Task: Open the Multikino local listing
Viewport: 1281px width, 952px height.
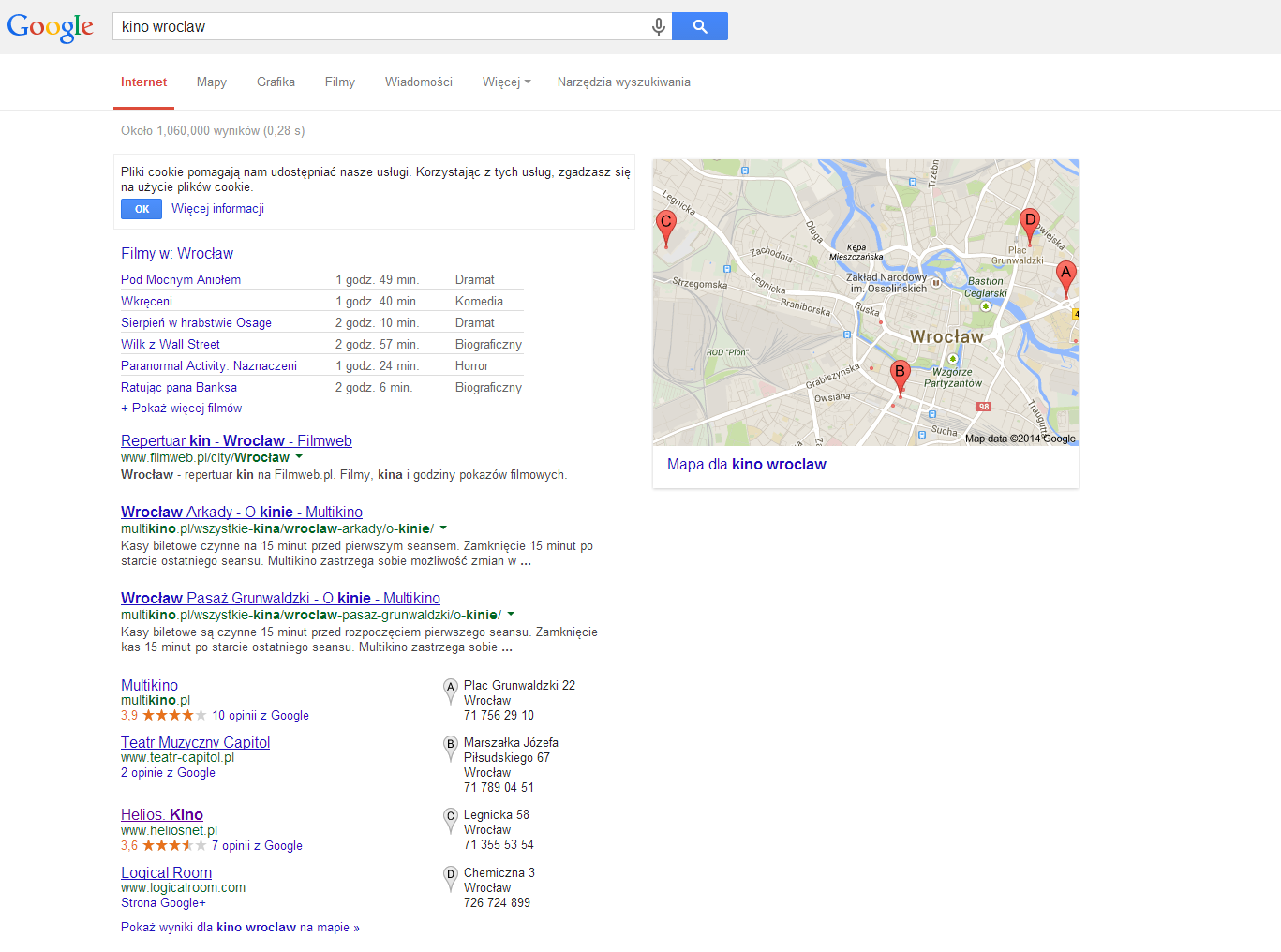Action: [149, 685]
